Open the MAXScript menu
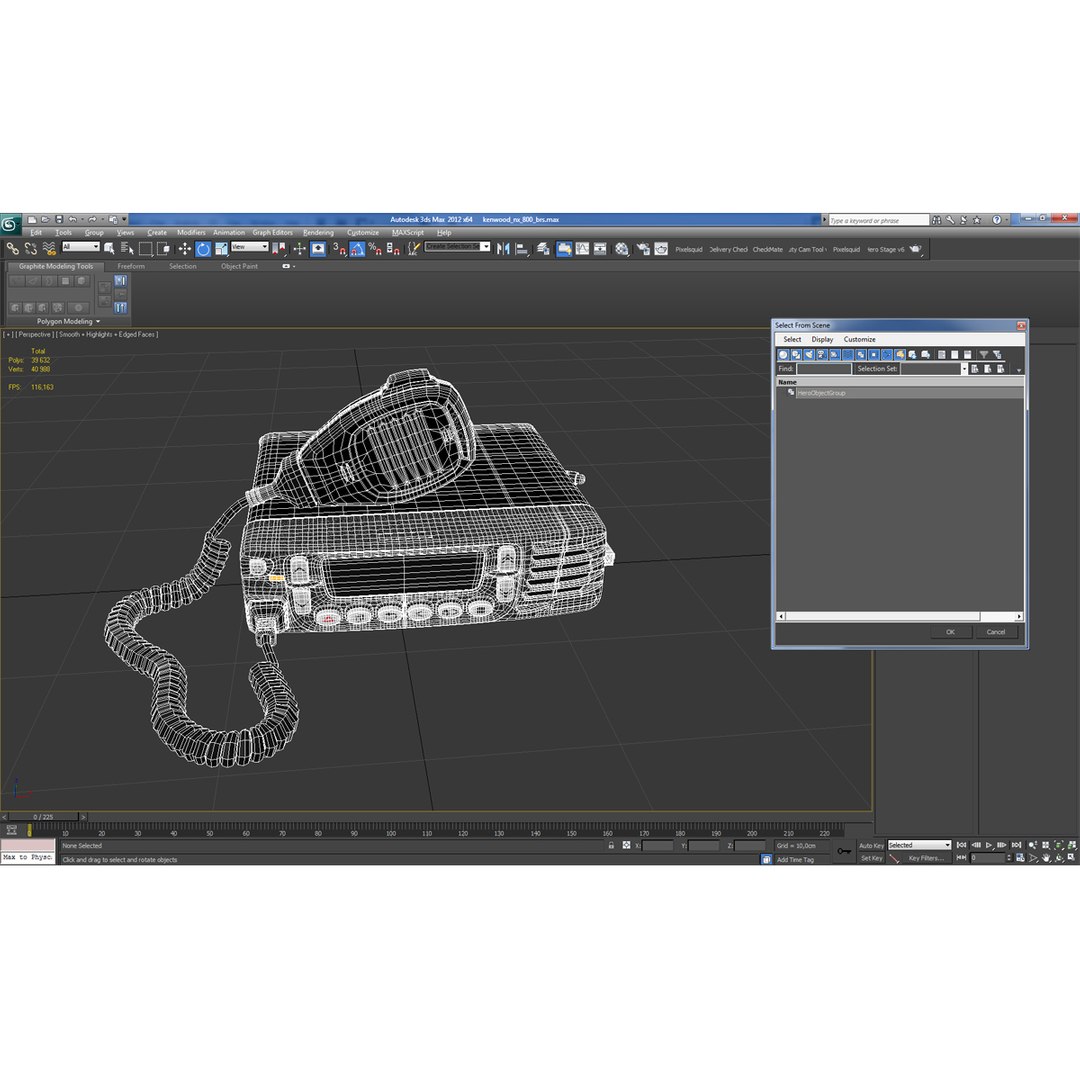 click(x=408, y=233)
